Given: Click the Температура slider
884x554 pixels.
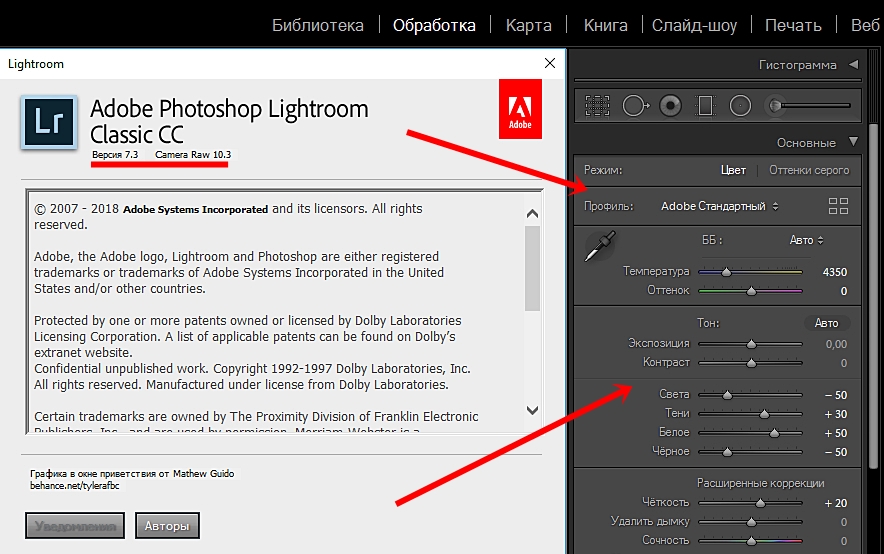Looking at the screenshot, I should (x=750, y=272).
